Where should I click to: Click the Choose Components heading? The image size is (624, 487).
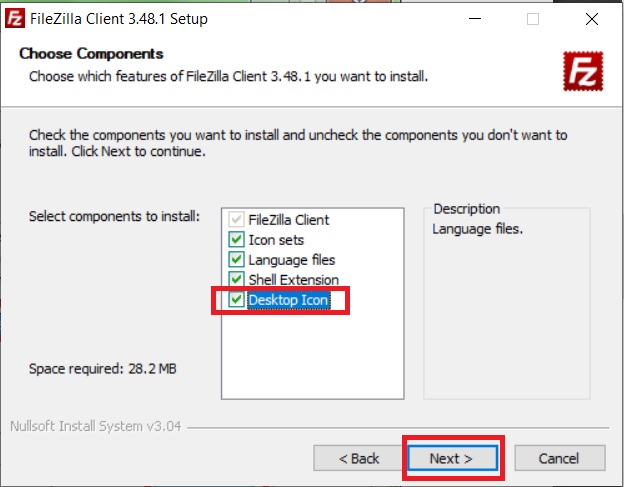click(91, 54)
